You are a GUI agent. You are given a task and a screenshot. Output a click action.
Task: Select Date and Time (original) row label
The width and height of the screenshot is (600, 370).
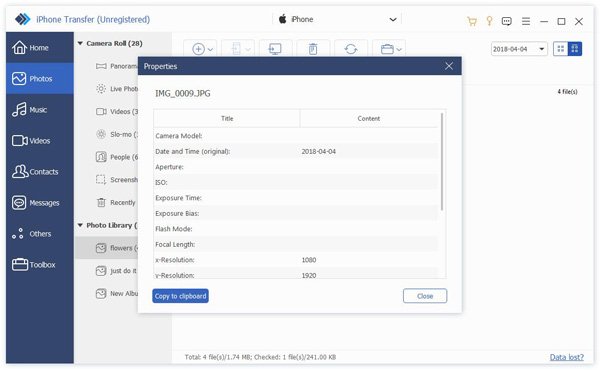[x=192, y=152]
